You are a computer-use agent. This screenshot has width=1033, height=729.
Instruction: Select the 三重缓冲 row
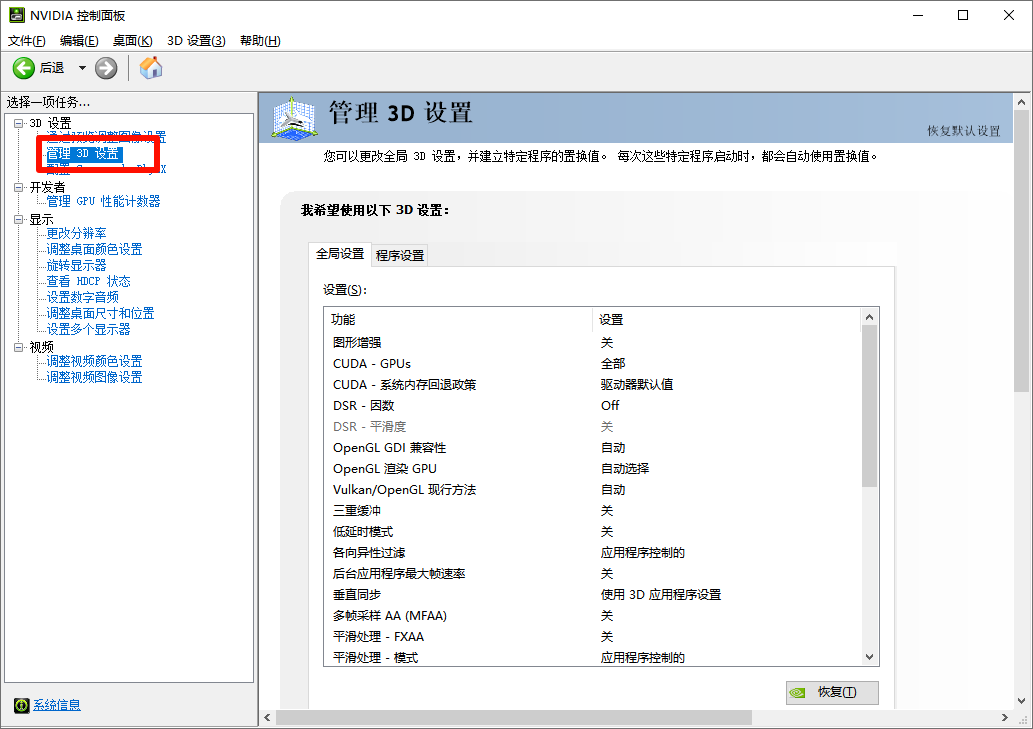pyautogui.click(x=592, y=511)
